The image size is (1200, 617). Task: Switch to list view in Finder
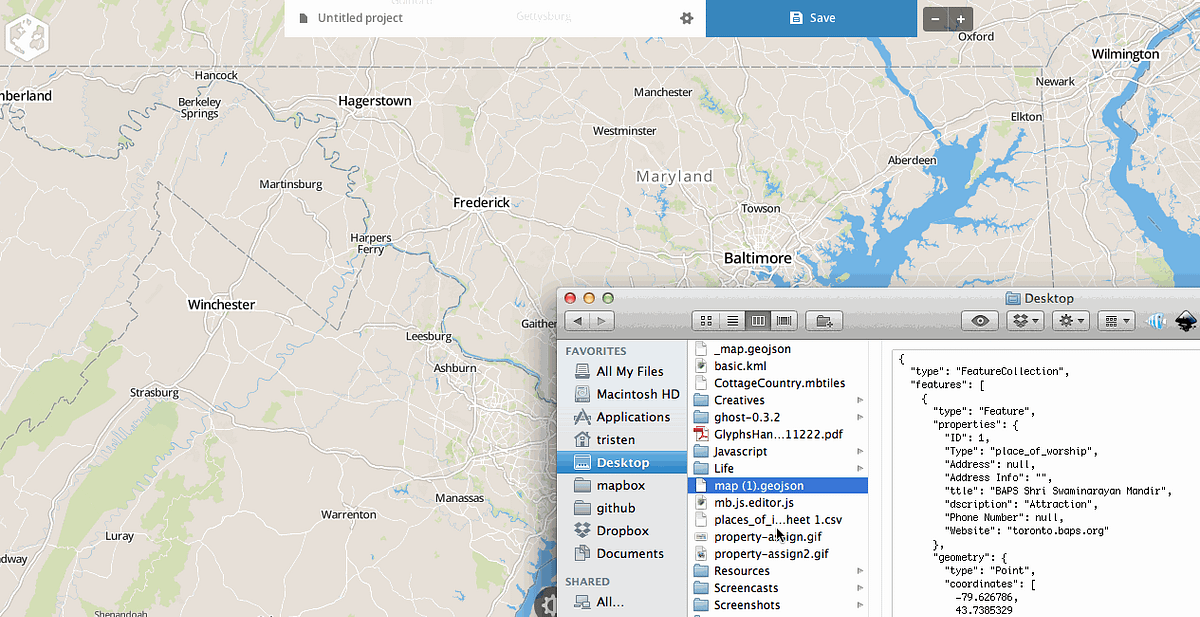tap(732, 320)
